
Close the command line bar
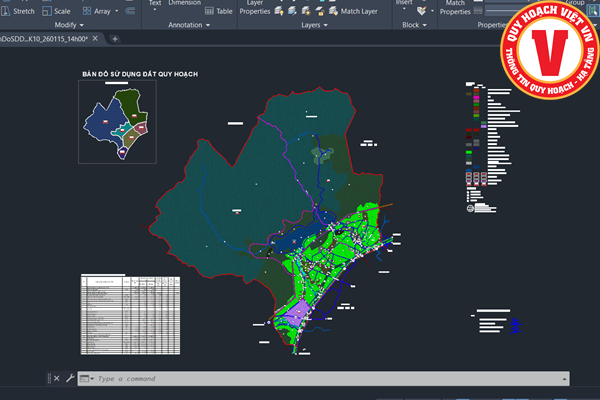(x=56, y=379)
